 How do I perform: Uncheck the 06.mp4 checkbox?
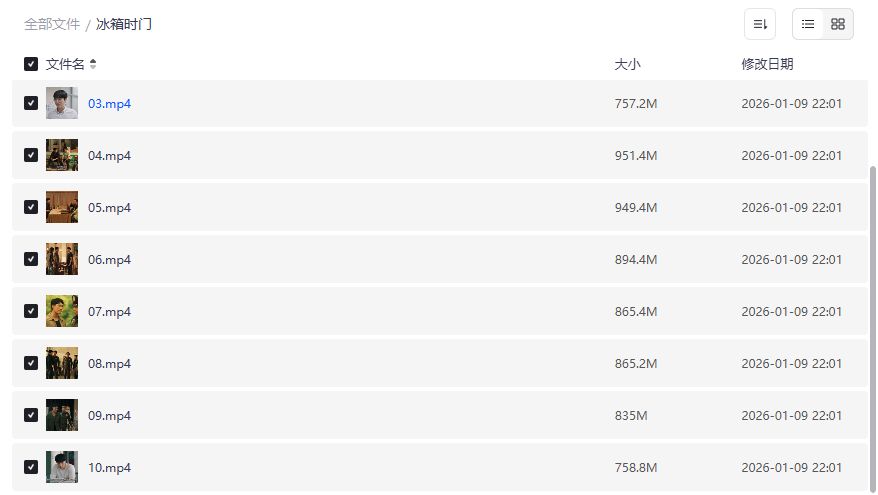tap(31, 259)
